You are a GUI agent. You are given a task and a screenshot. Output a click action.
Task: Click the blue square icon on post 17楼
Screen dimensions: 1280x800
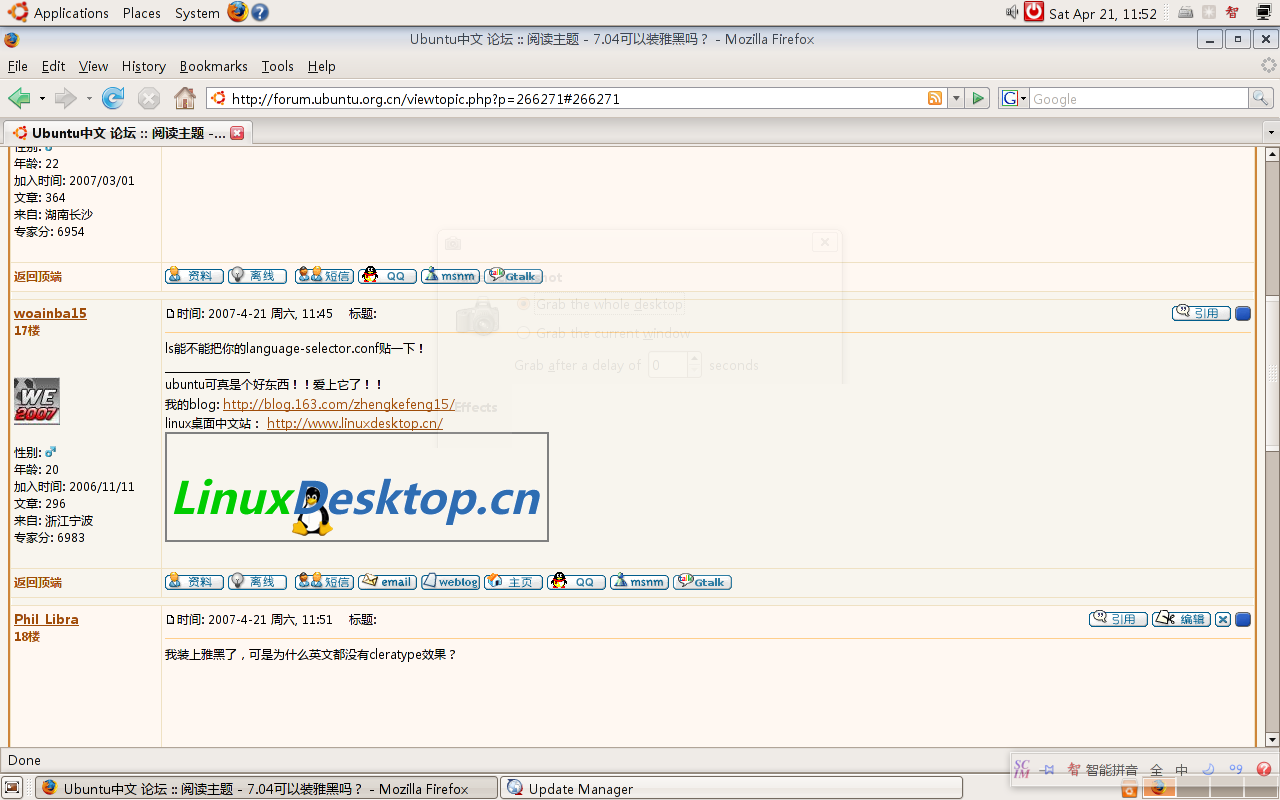[x=1243, y=314]
